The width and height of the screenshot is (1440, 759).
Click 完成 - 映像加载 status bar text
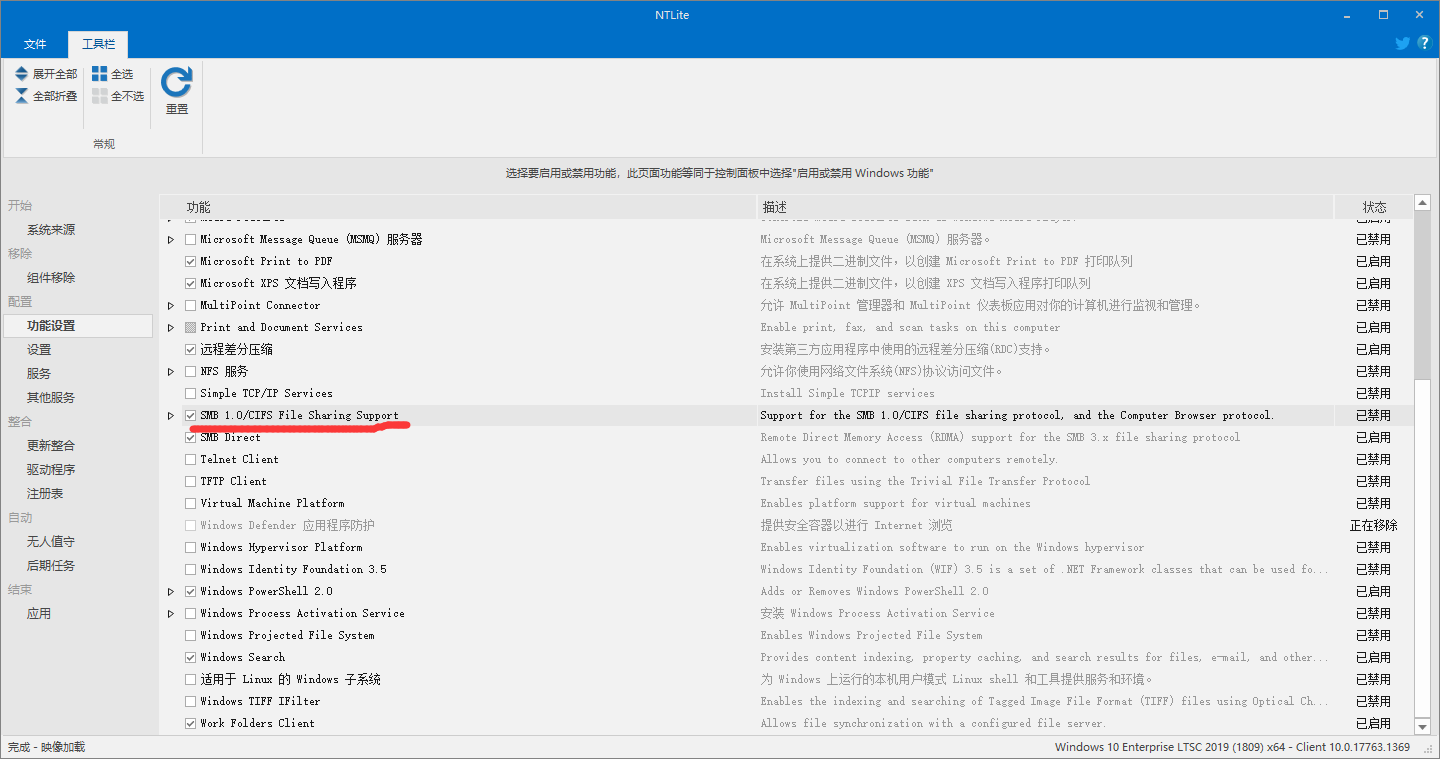coord(46,748)
